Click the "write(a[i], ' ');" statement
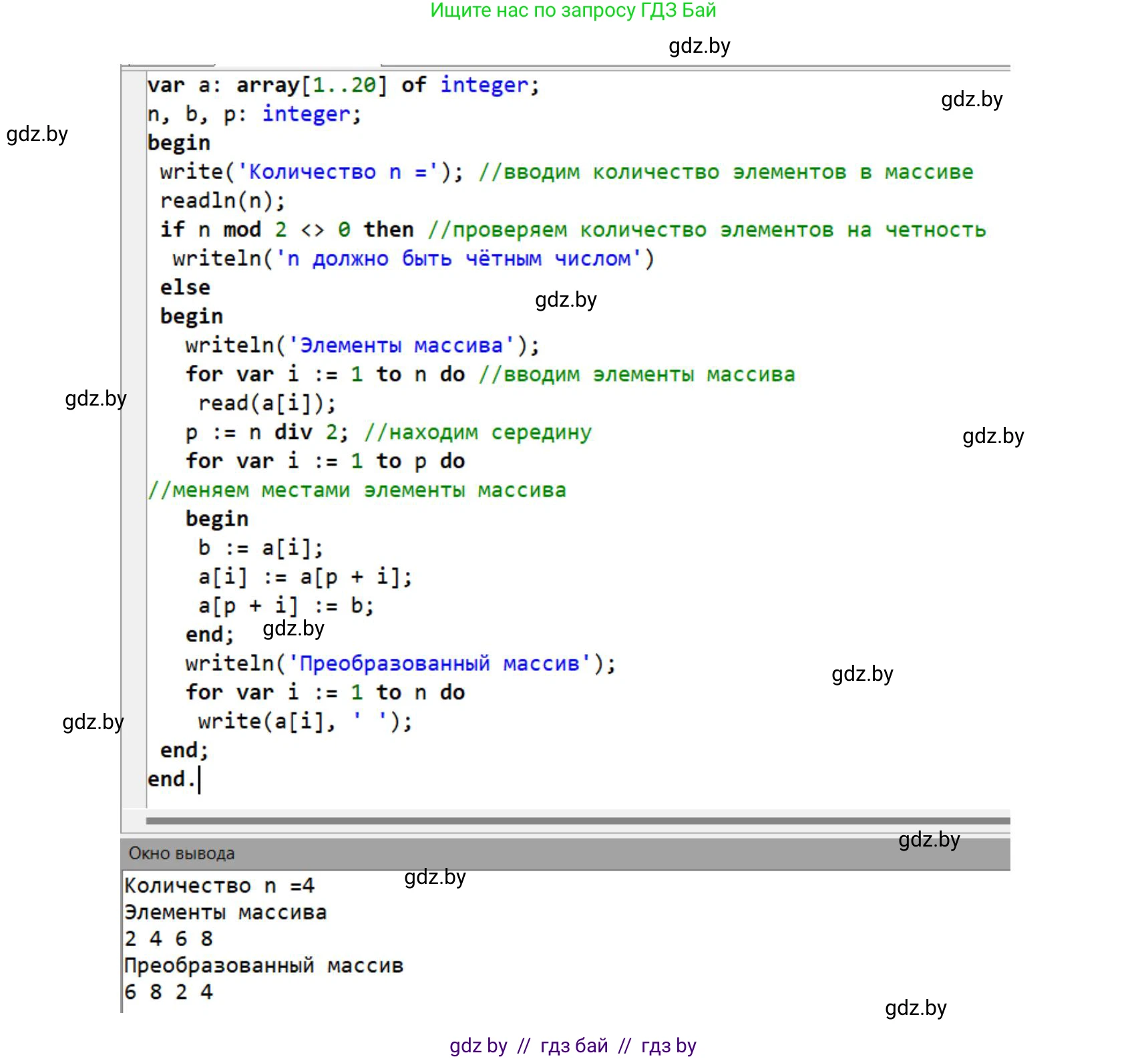Image resolution: width=1148 pixels, height=1059 pixels. click(x=305, y=722)
